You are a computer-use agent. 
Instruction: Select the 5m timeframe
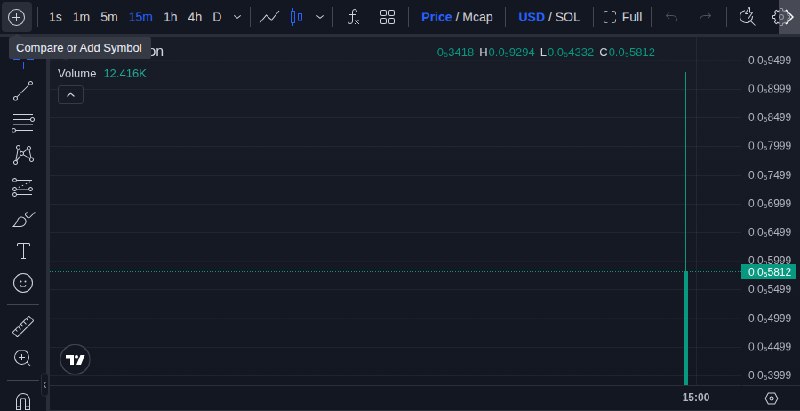coord(109,17)
